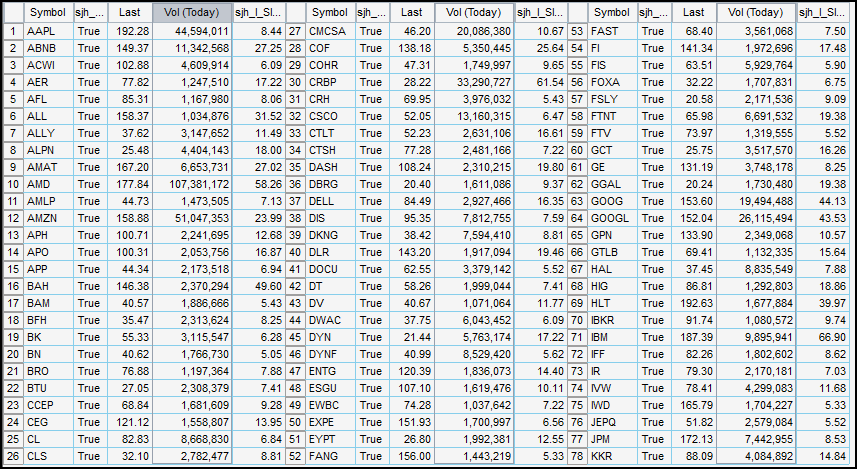The width and height of the screenshot is (857, 469).
Task: Click IBM value 66.90
Action: point(823,337)
